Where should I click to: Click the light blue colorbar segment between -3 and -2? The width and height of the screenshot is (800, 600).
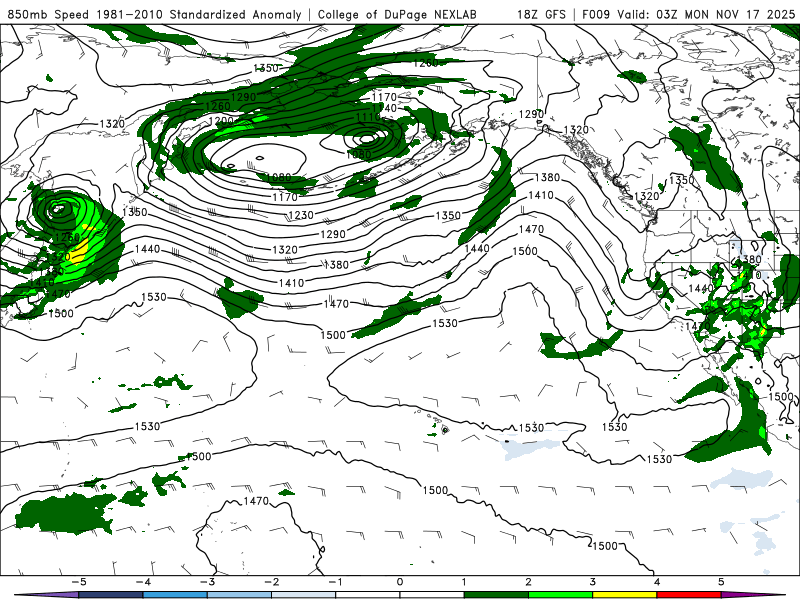pos(239,595)
